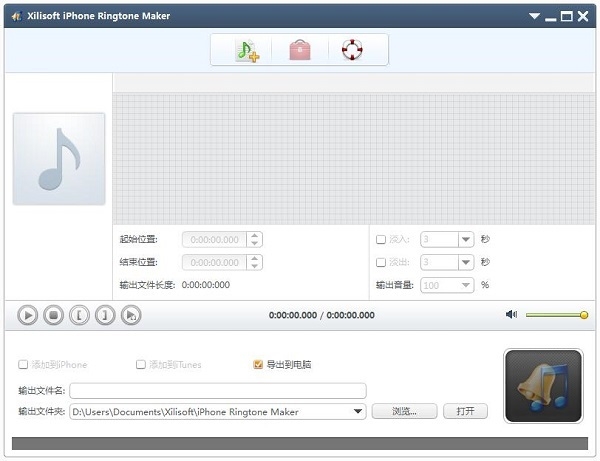Toggle the 添加到iTunes checkbox
Screen dimensions: 600x461
[x=141, y=364]
